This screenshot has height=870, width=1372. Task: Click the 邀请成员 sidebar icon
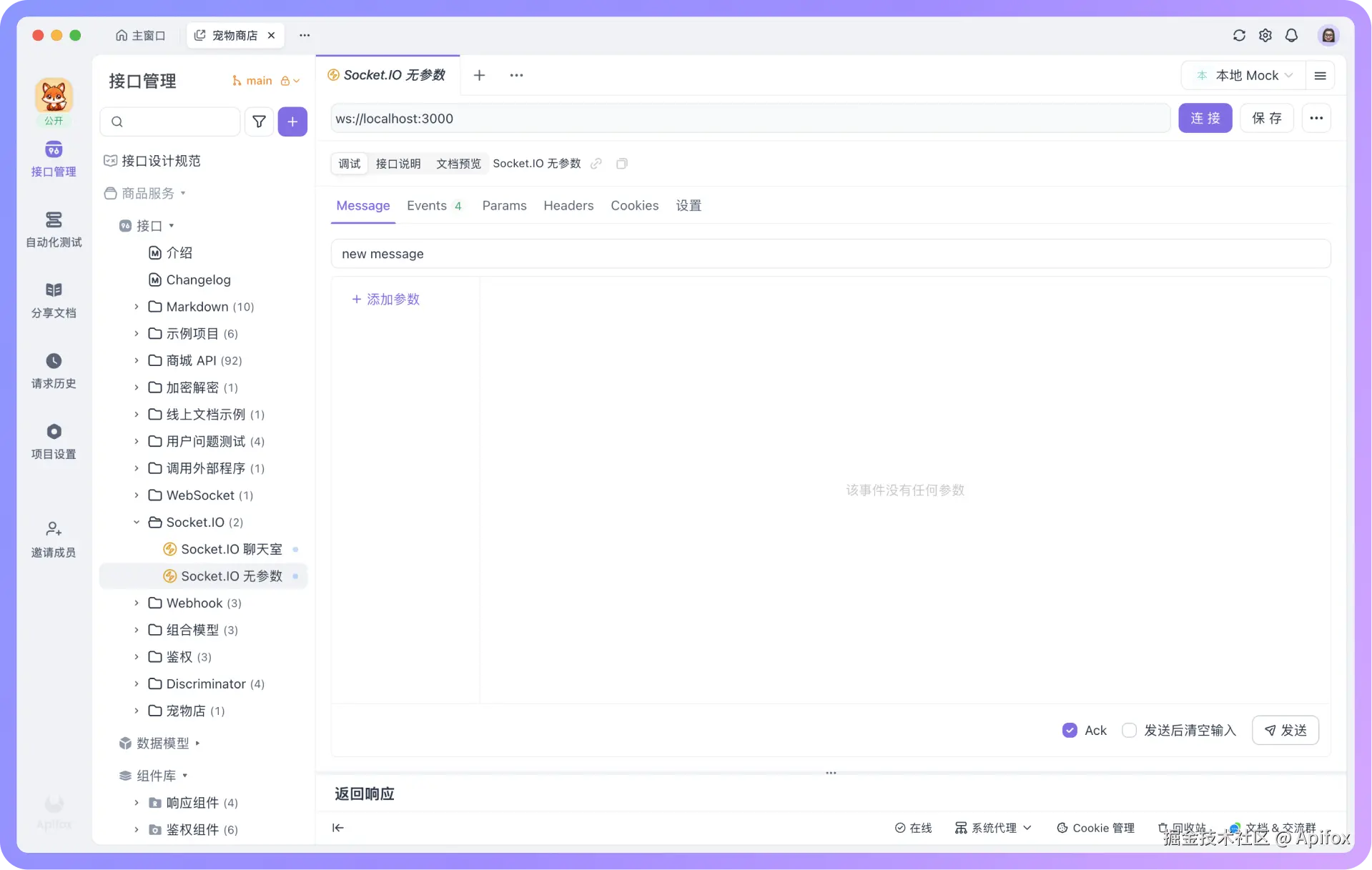(x=54, y=538)
